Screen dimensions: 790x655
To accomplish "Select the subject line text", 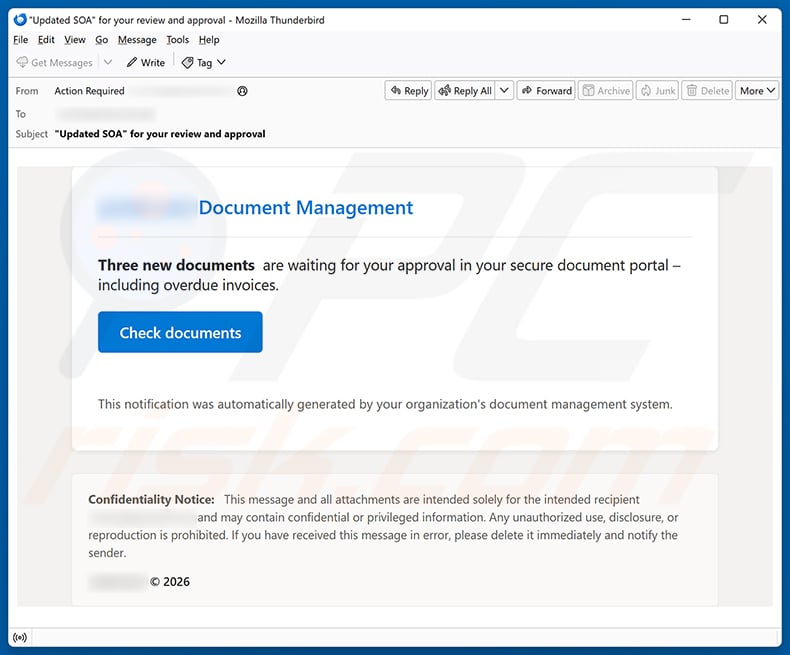I will click(x=160, y=134).
